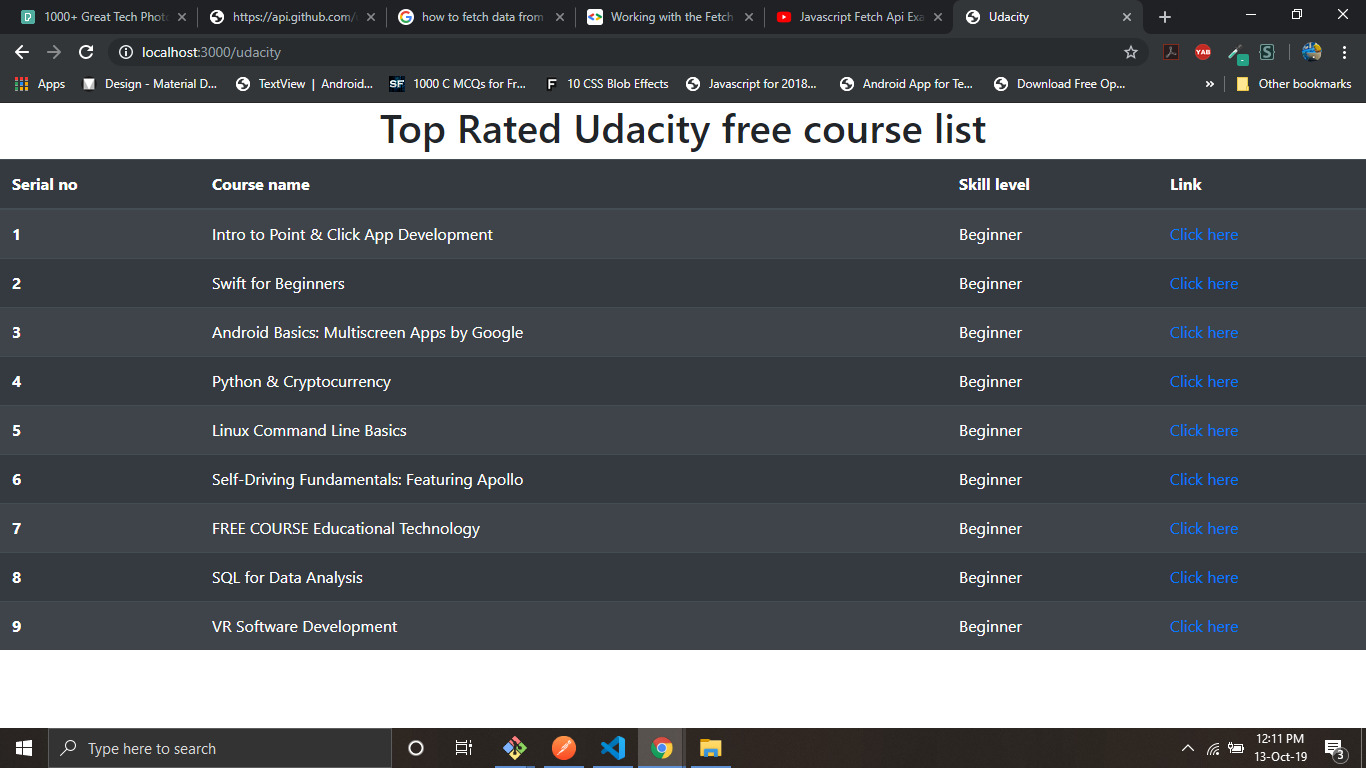
Task: Open Click here link for Android Basics row
Action: (1203, 333)
